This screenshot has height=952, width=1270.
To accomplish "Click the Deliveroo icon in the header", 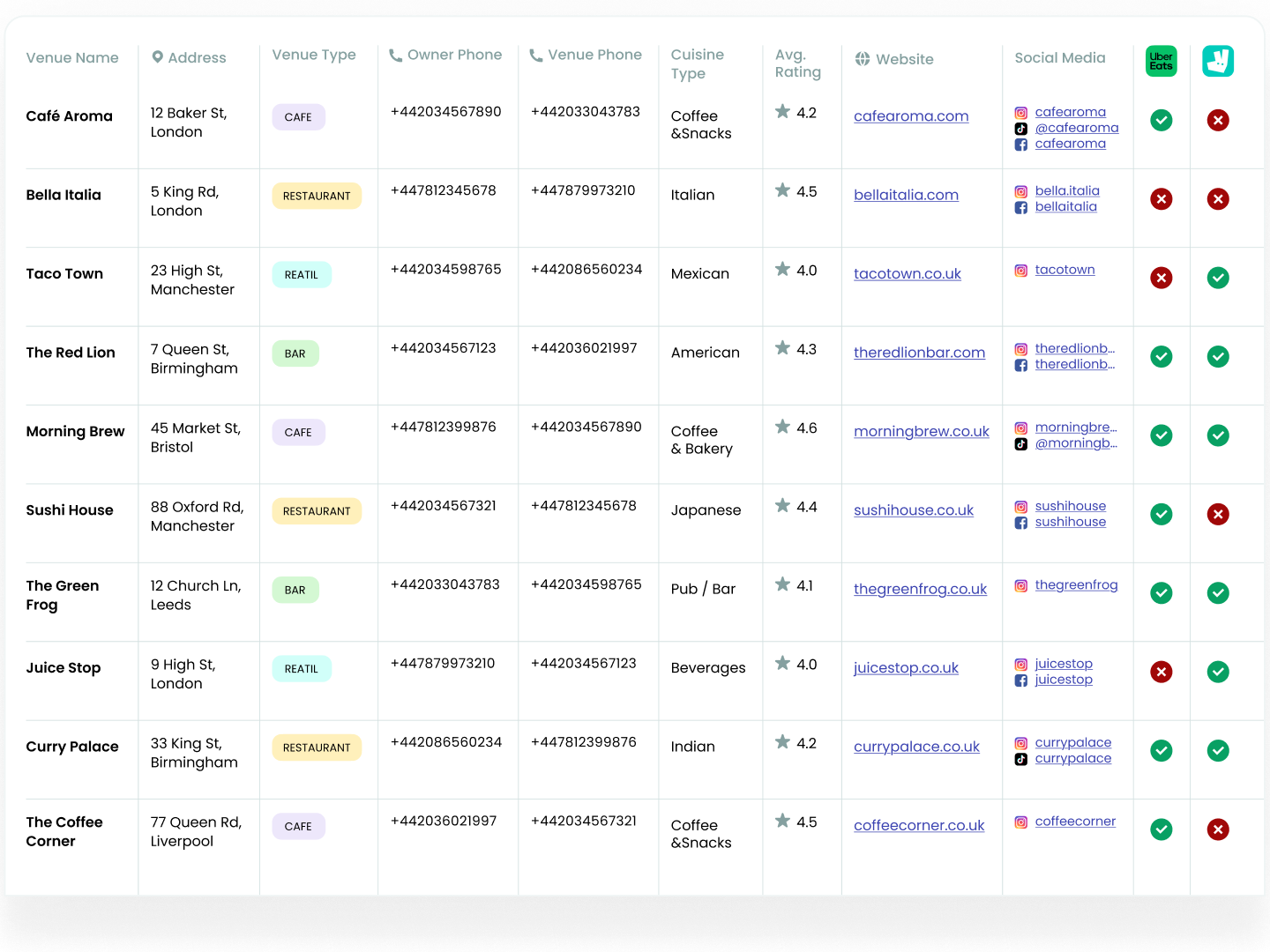I will [x=1218, y=61].
